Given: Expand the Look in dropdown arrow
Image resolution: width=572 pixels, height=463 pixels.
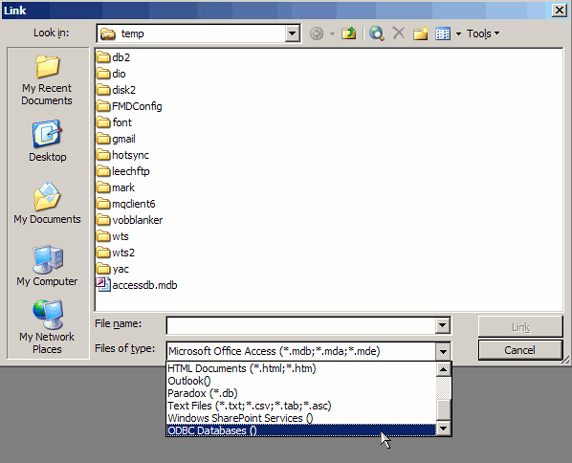Looking at the screenshot, I should click(x=292, y=34).
